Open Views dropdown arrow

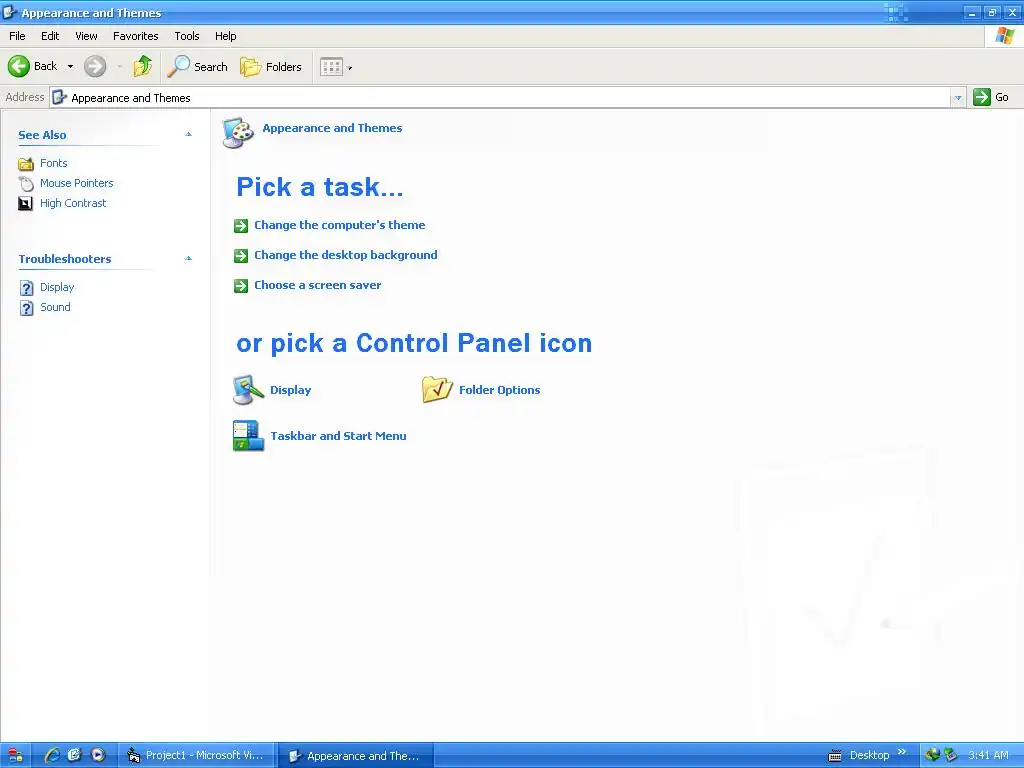click(350, 68)
